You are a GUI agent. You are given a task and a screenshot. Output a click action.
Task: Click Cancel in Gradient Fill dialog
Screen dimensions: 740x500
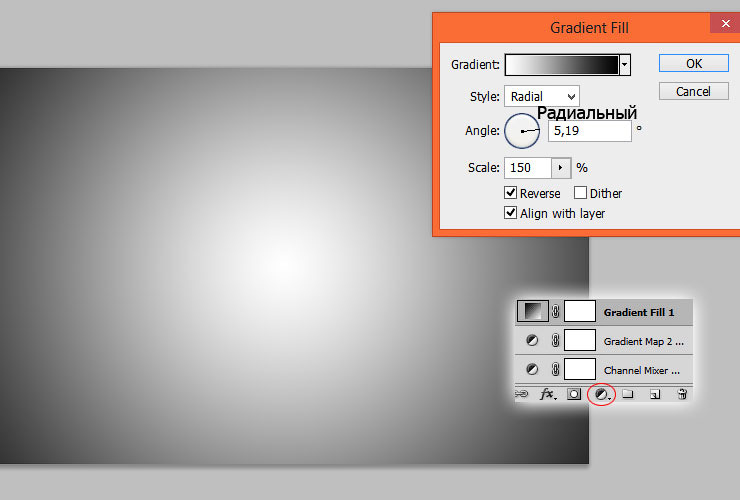[694, 91]
